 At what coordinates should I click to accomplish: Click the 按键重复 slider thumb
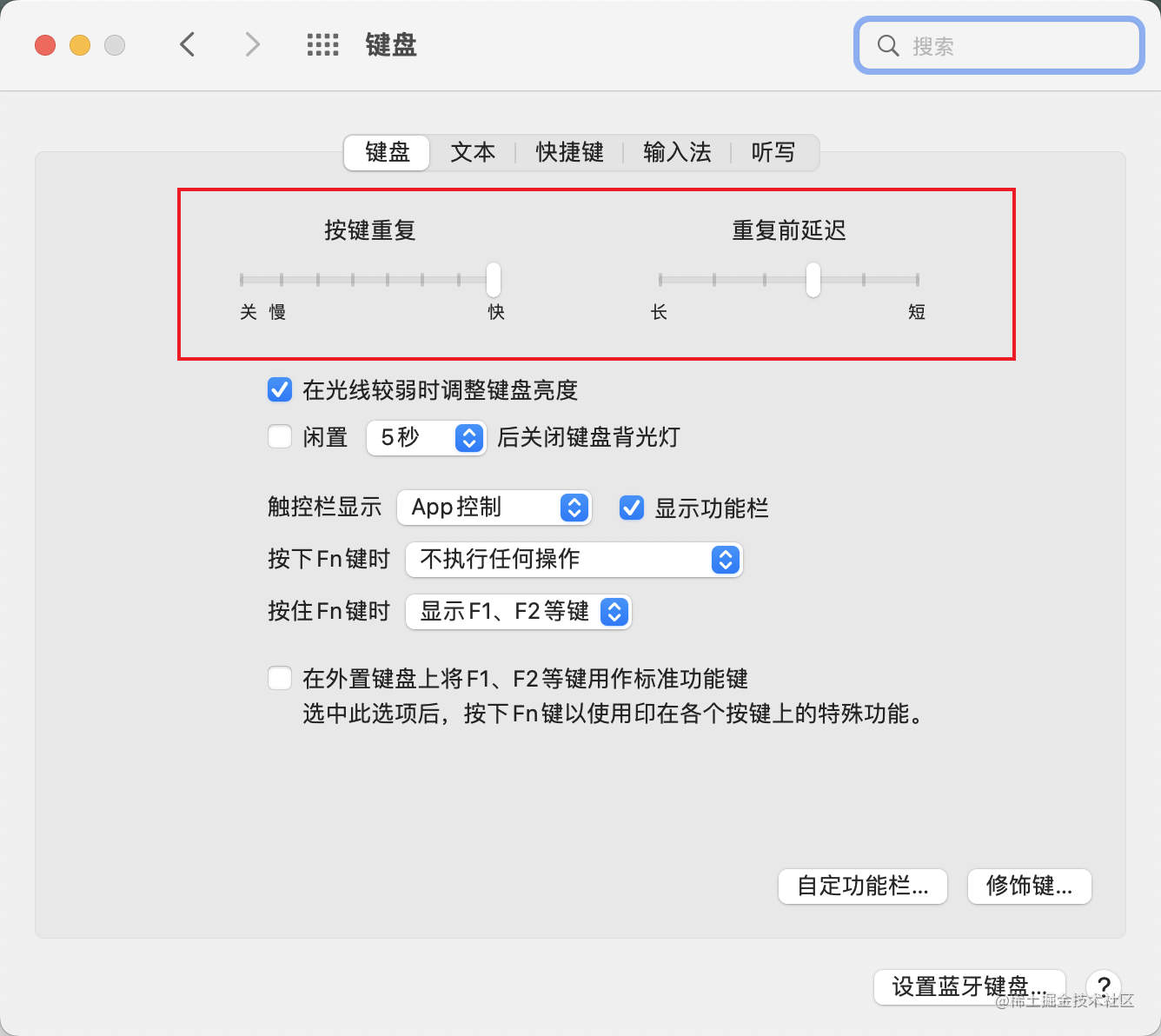[494, 280]
